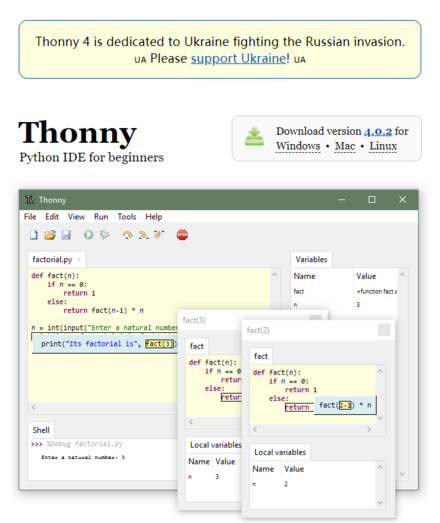Open the Edit menu

pos(52,217)
